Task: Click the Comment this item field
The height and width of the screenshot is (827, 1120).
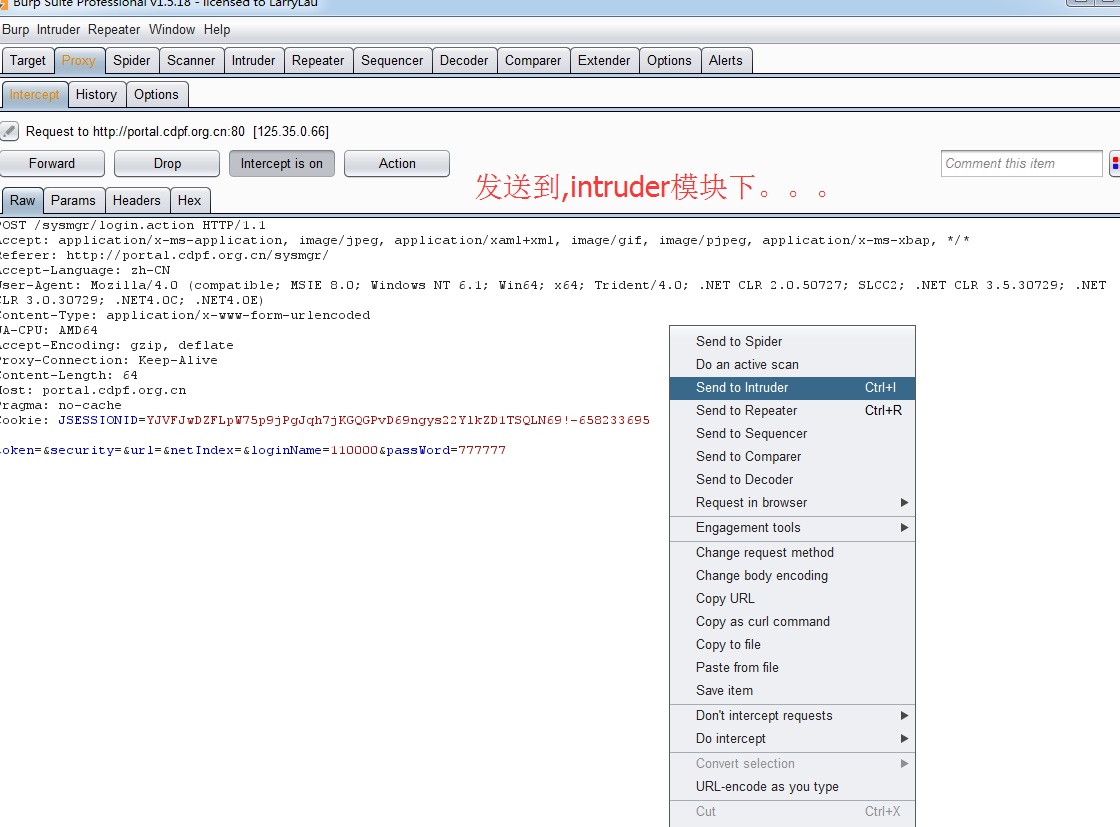Action: (x=1021, y=164)
